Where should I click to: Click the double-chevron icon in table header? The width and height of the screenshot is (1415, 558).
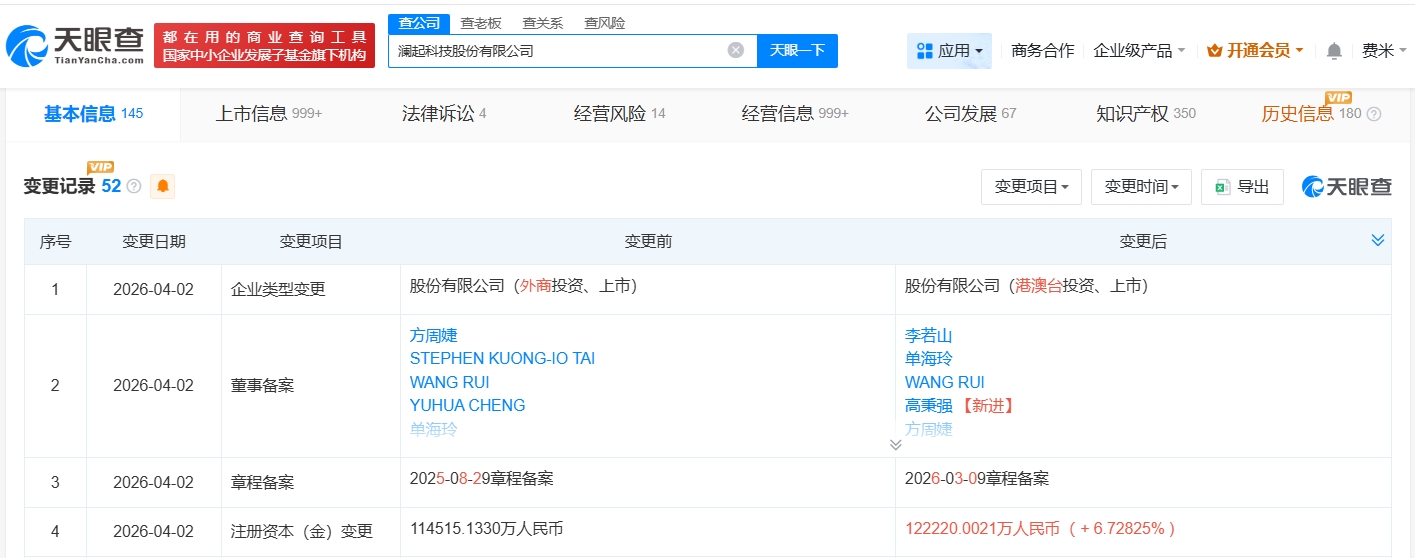[x=1377, y=241]
